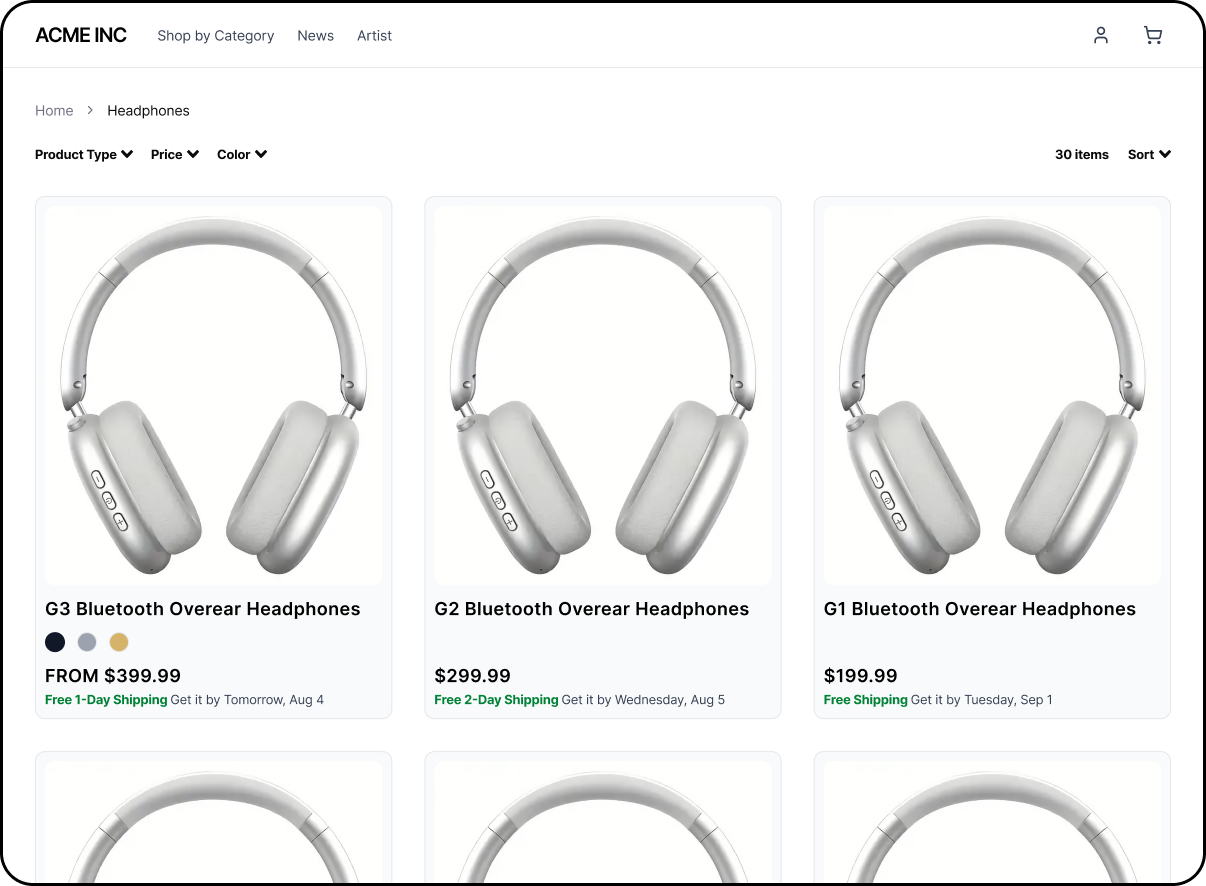Expand the Price filter dropdown

(175, 154)
